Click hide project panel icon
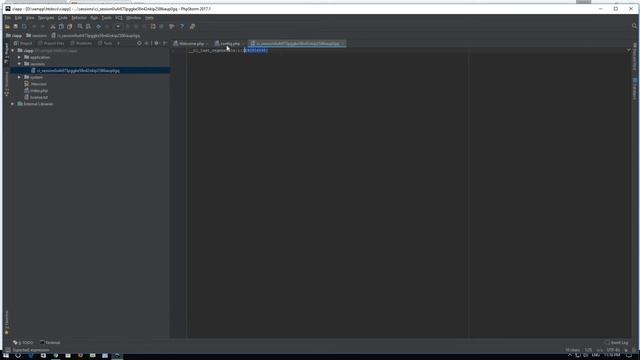This screenshot has height=360, width=640. pyautogui.click(x=165, y=43)
